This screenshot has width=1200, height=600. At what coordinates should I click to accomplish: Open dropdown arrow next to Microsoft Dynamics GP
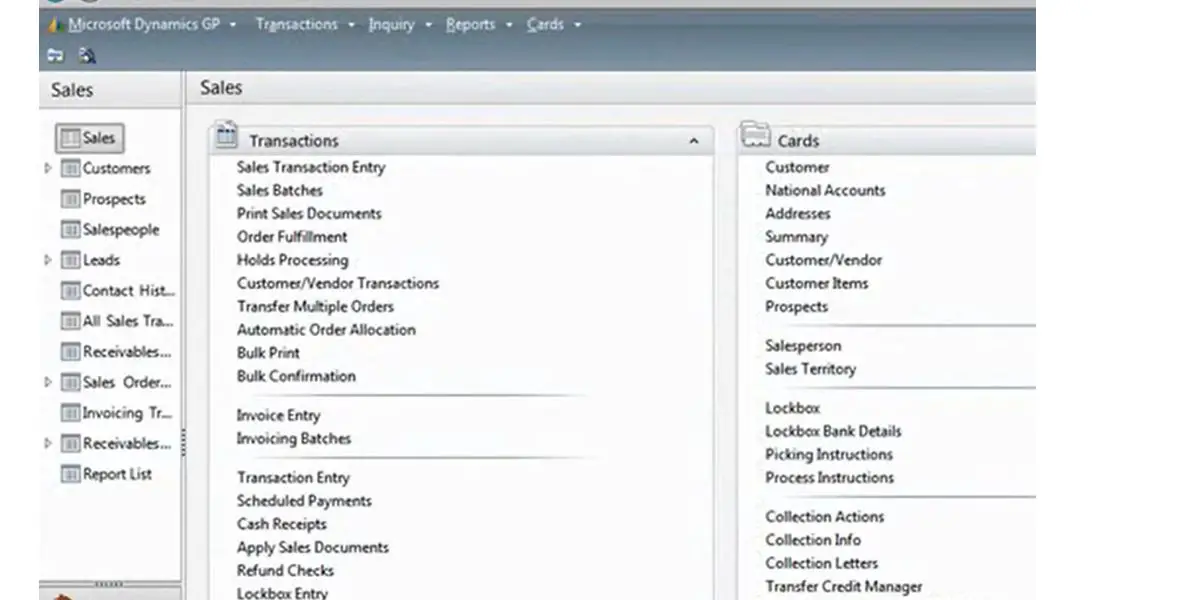coord(233,25)
